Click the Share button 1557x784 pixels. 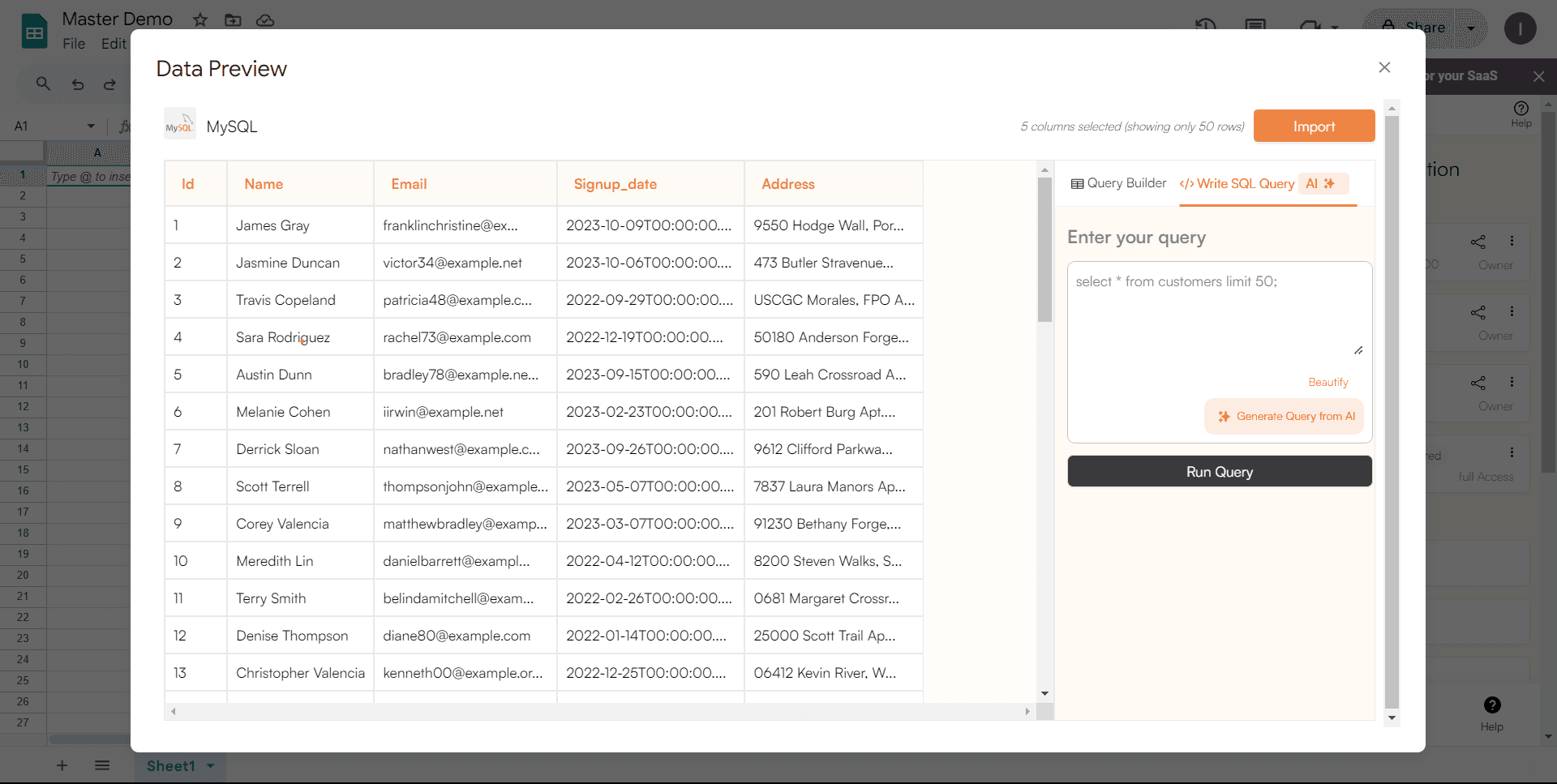(x=1413, y=28)
